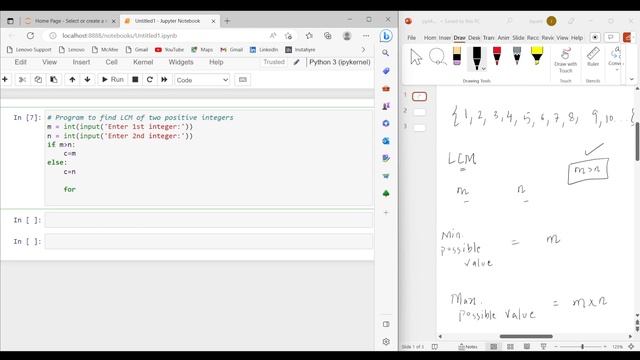
Task: Open Jupyter Help menu
Action: pyautogui.click(x=216, y=62)
